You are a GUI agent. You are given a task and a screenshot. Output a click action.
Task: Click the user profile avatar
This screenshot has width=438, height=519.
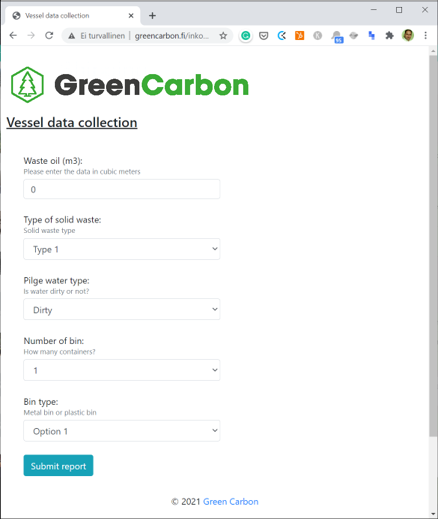click(408, 35)
